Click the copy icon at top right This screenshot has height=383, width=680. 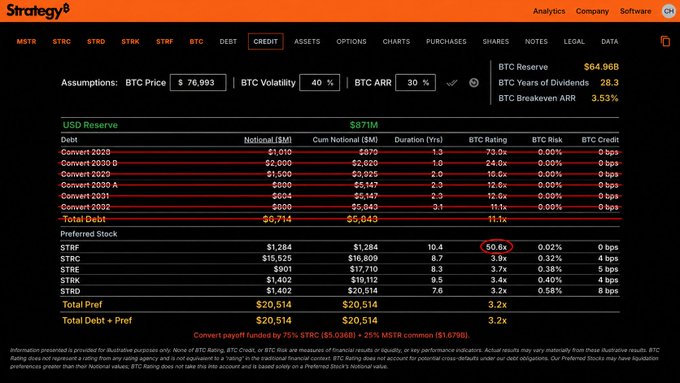(x=665, y=41)
